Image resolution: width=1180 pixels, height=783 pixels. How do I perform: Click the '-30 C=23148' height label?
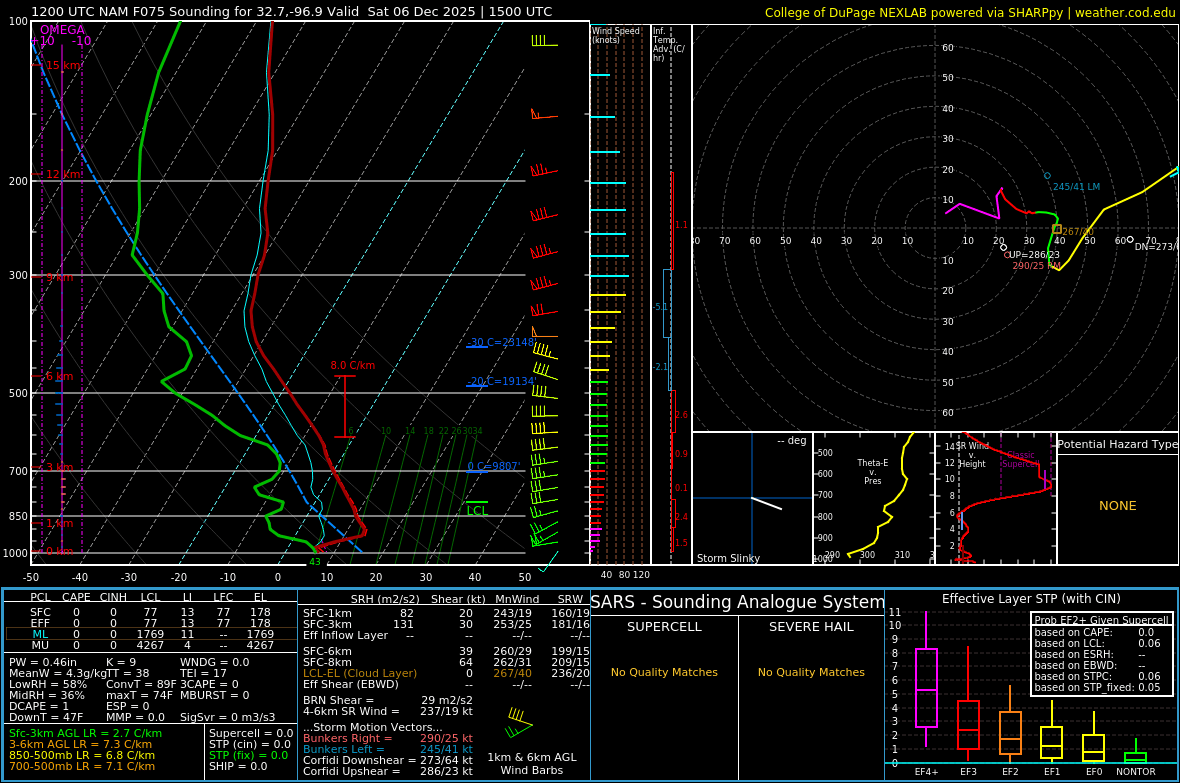(x=500, y=342)
